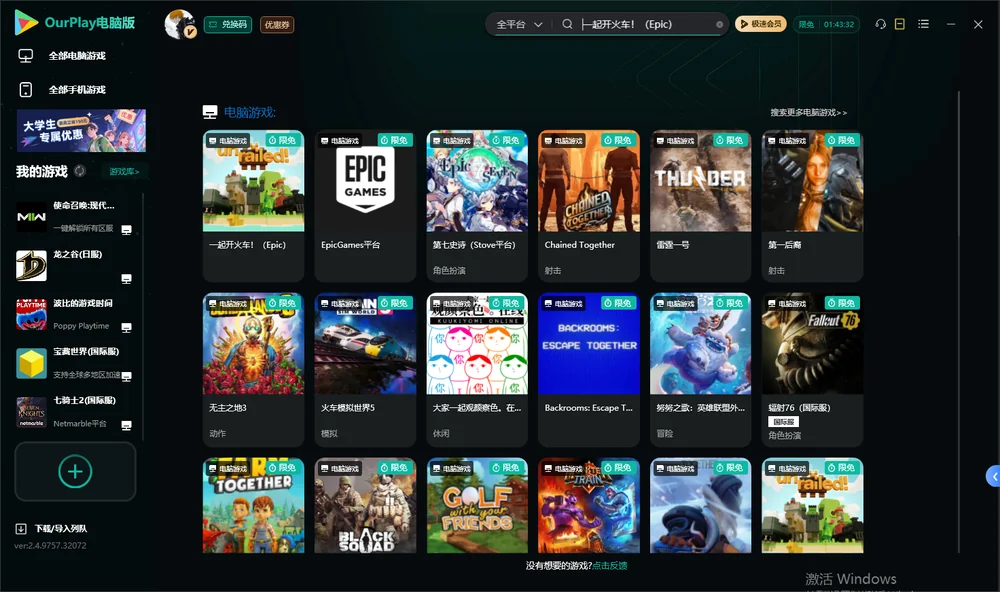Viewport: 1000px width, 592px height.
Task: Select the 全部电脑游戏 menu item
Action: (77, 56)
